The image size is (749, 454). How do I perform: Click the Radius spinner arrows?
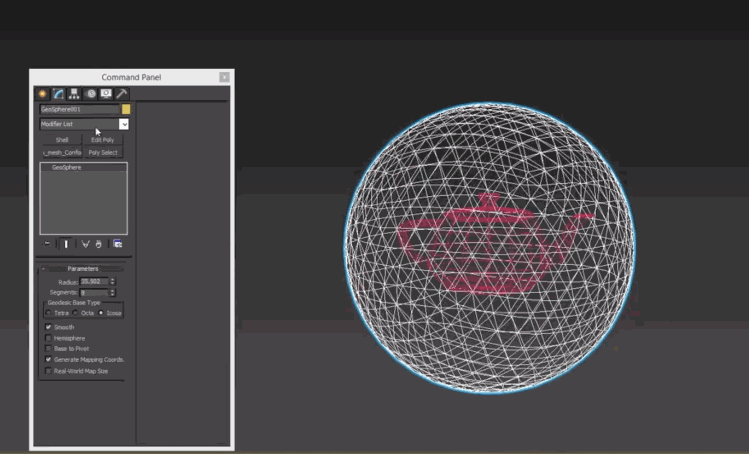pyautogui.click(x=113, y=281)
